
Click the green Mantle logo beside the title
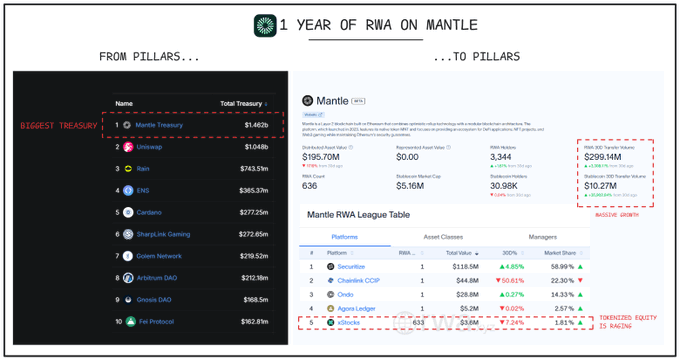point(265,26)
